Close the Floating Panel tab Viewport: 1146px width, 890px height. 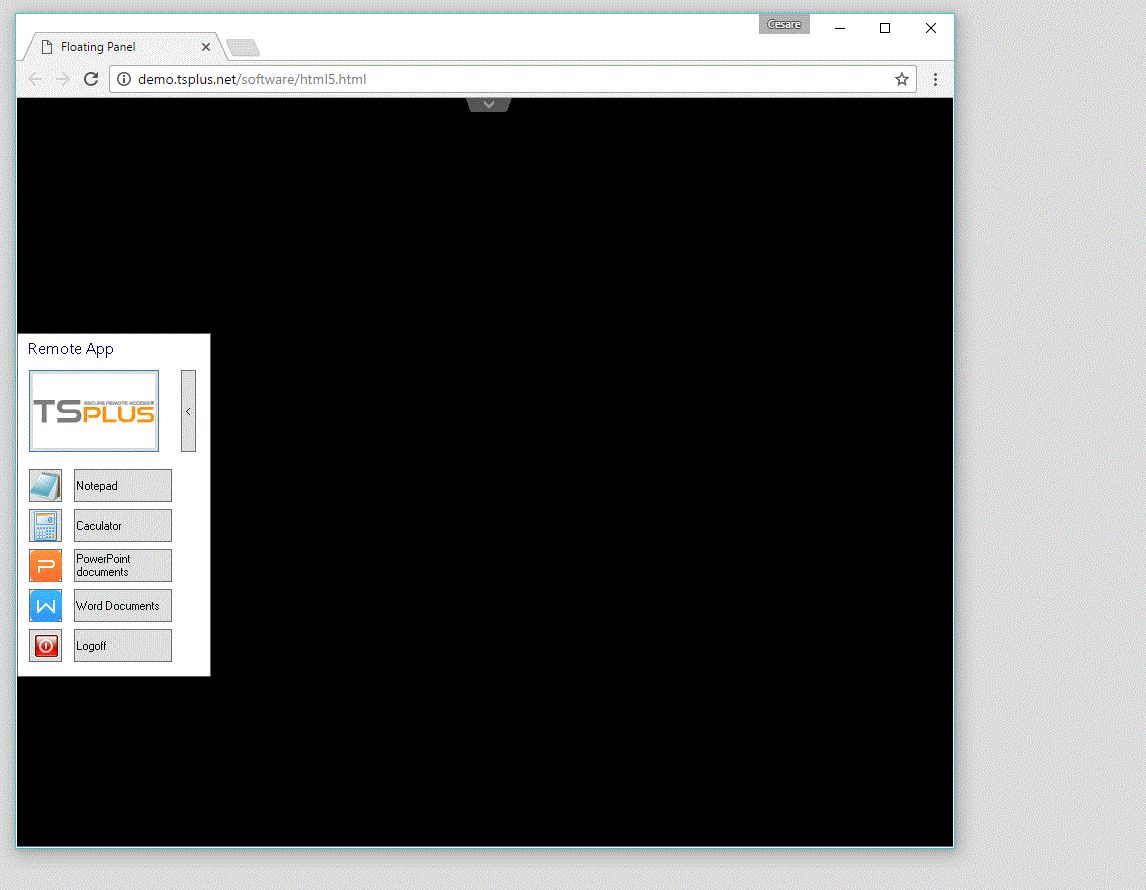(206, 47)
